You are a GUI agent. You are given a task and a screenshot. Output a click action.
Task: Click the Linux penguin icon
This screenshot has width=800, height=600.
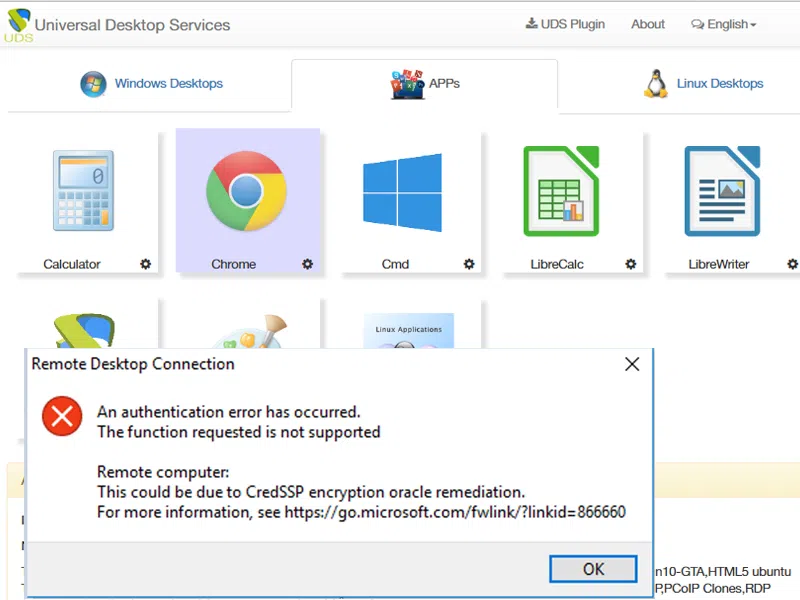[x=656, y=84]
